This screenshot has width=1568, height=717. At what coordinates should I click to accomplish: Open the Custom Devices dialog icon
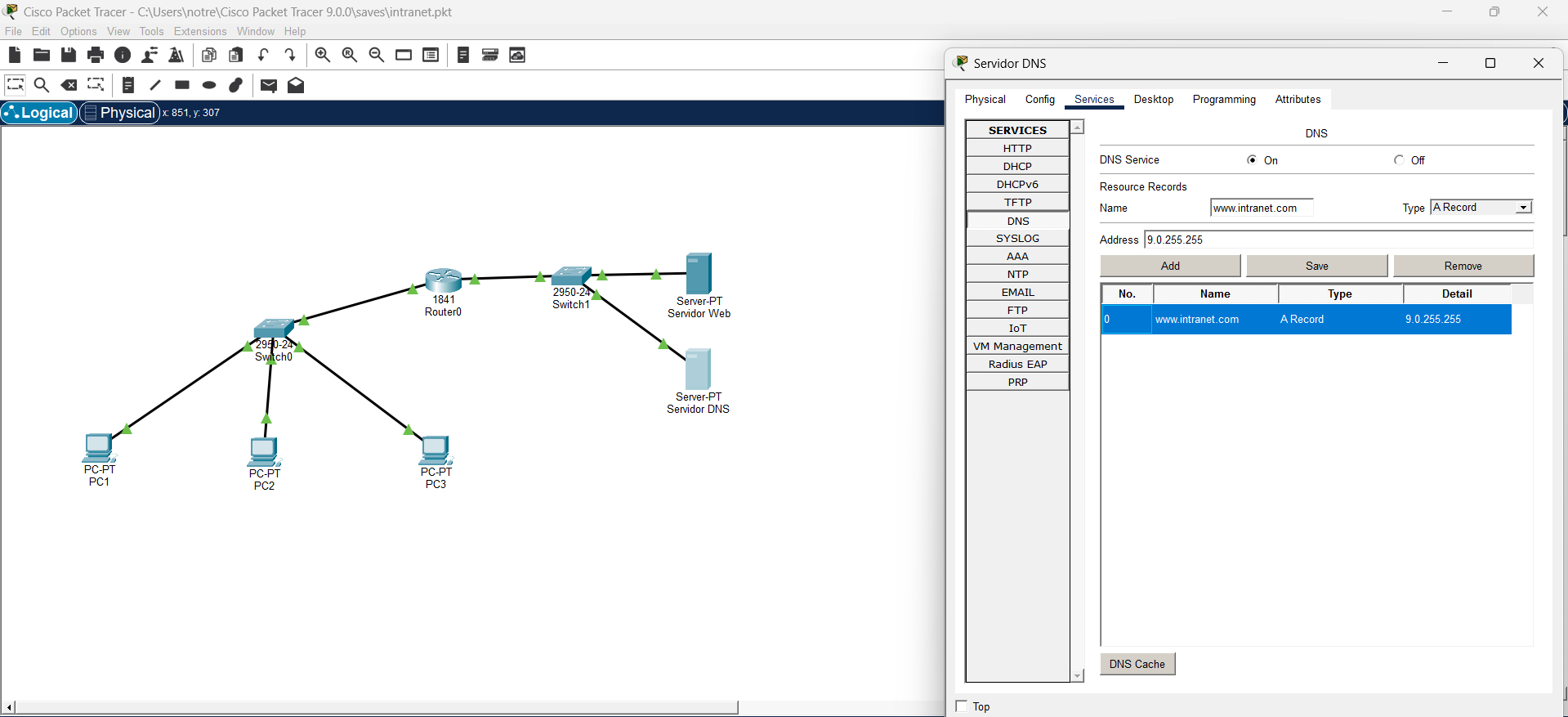(x=490, y=55)
